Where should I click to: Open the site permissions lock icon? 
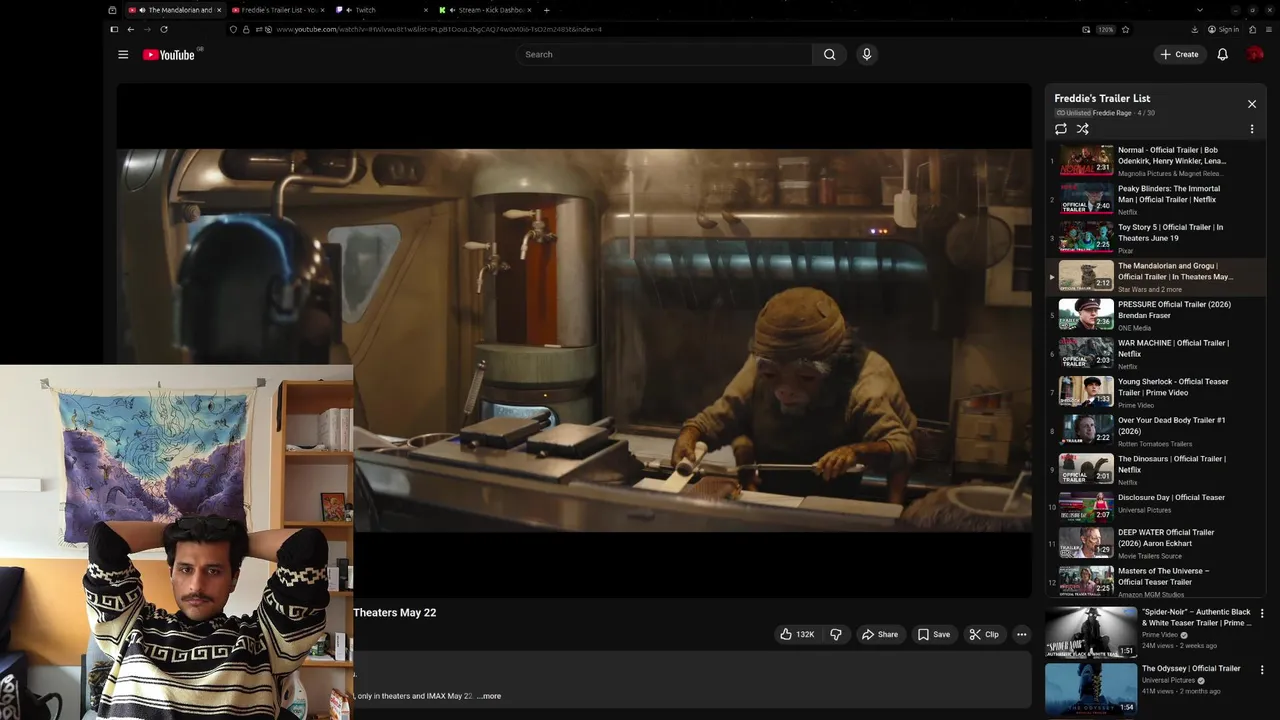(x=246, y=29)
